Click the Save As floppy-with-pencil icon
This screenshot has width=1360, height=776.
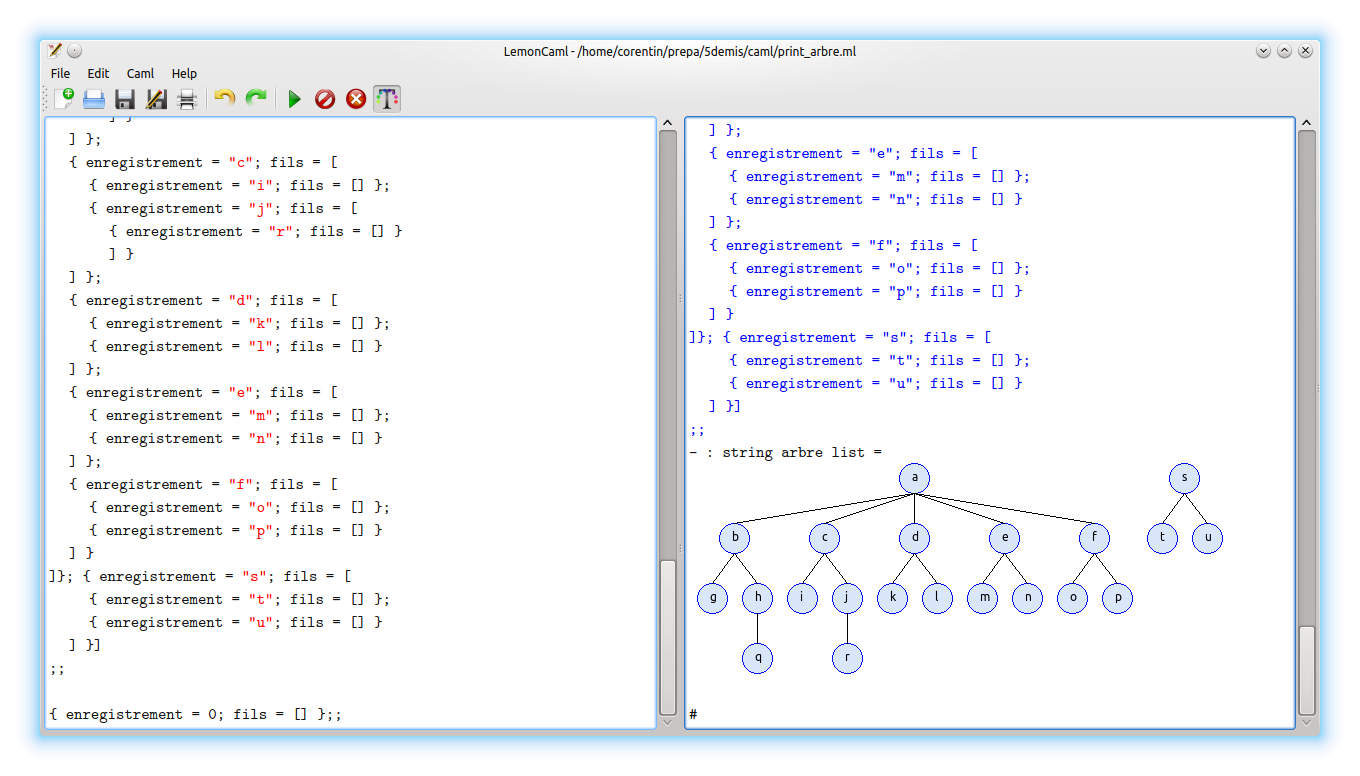pyautogui.click(x=156, y=99)
